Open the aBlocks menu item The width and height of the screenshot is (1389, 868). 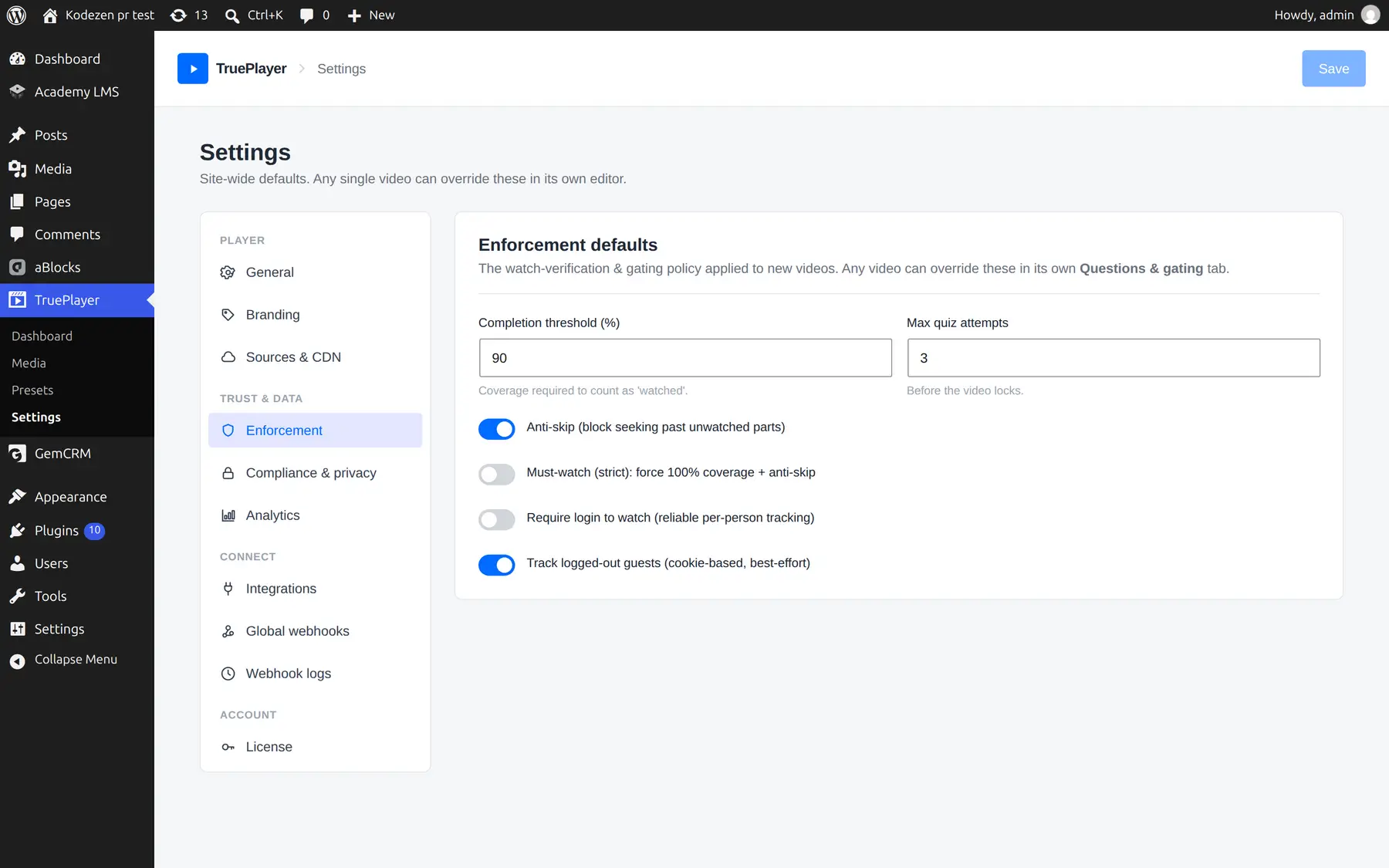click(77, 267)
